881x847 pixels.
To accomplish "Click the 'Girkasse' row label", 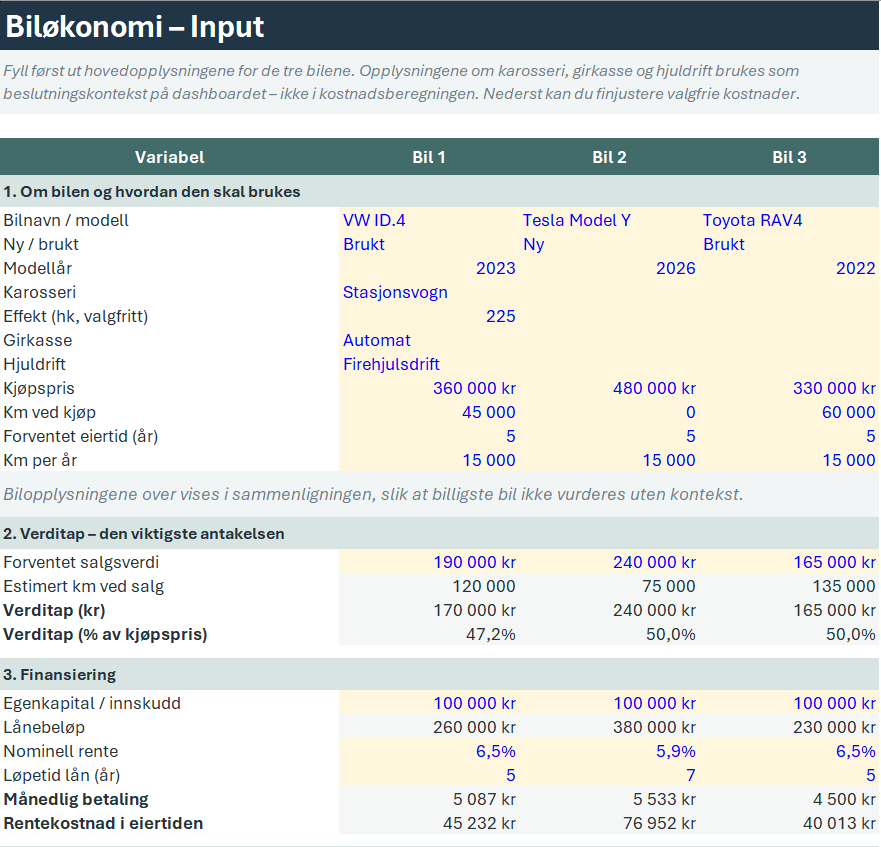I will (38, 340).
